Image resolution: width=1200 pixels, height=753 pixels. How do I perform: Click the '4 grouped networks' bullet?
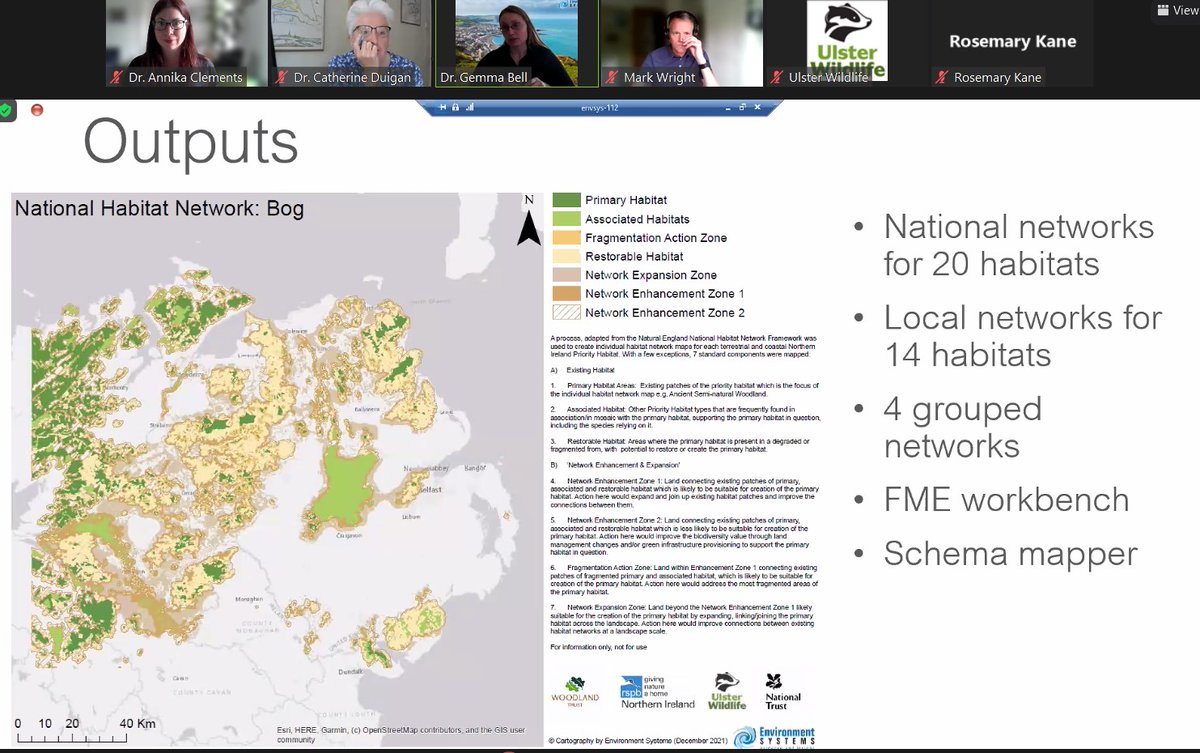963,427
